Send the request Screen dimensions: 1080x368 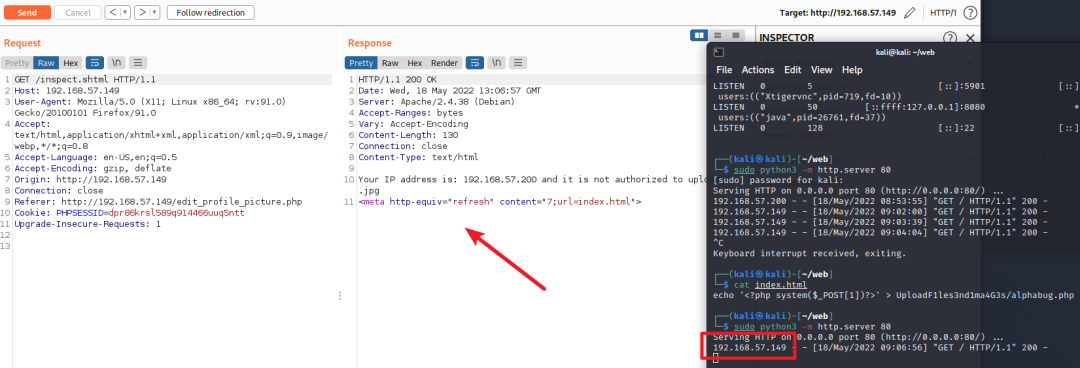click(27, 12)
